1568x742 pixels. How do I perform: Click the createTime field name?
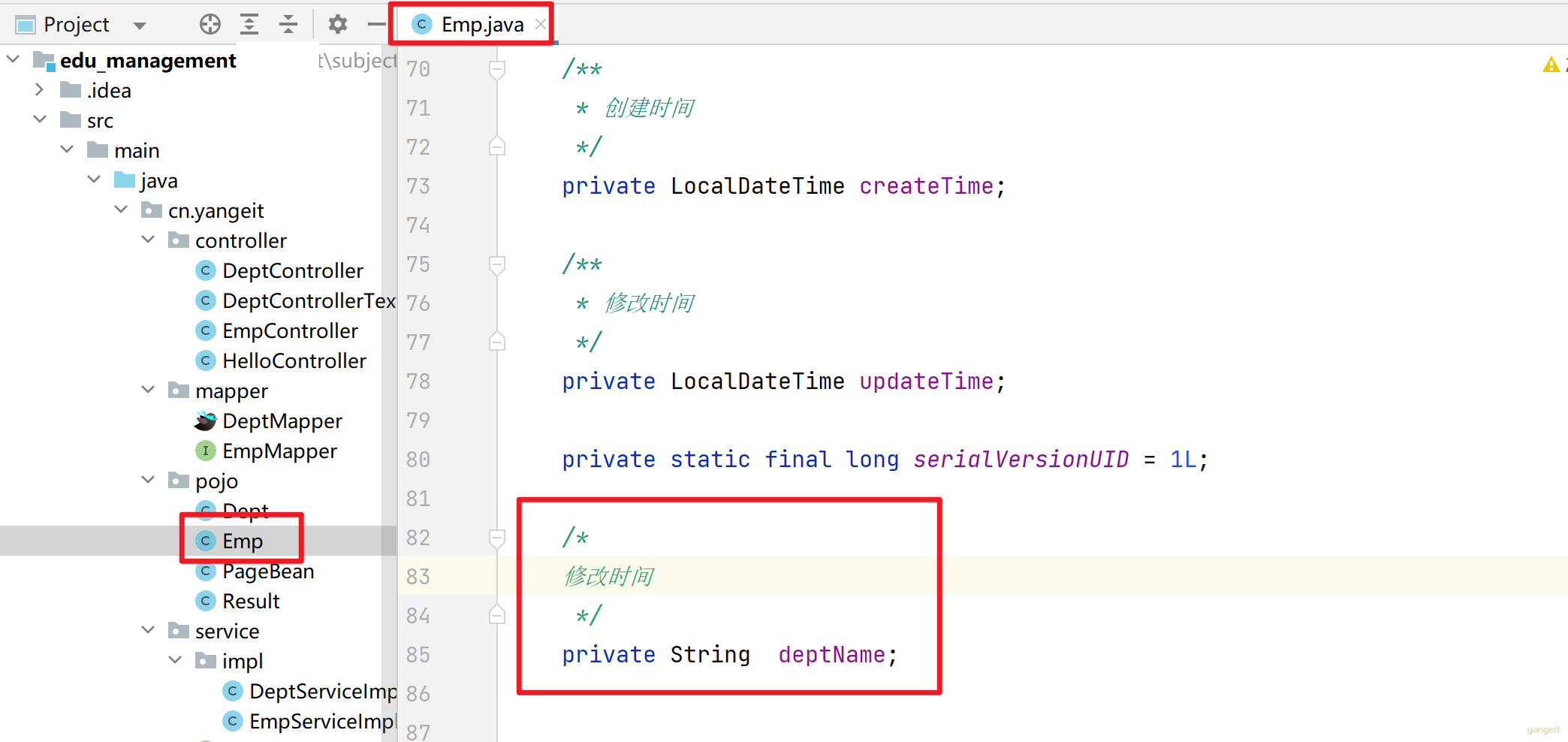pyautogui.click(x=926, y=185)
